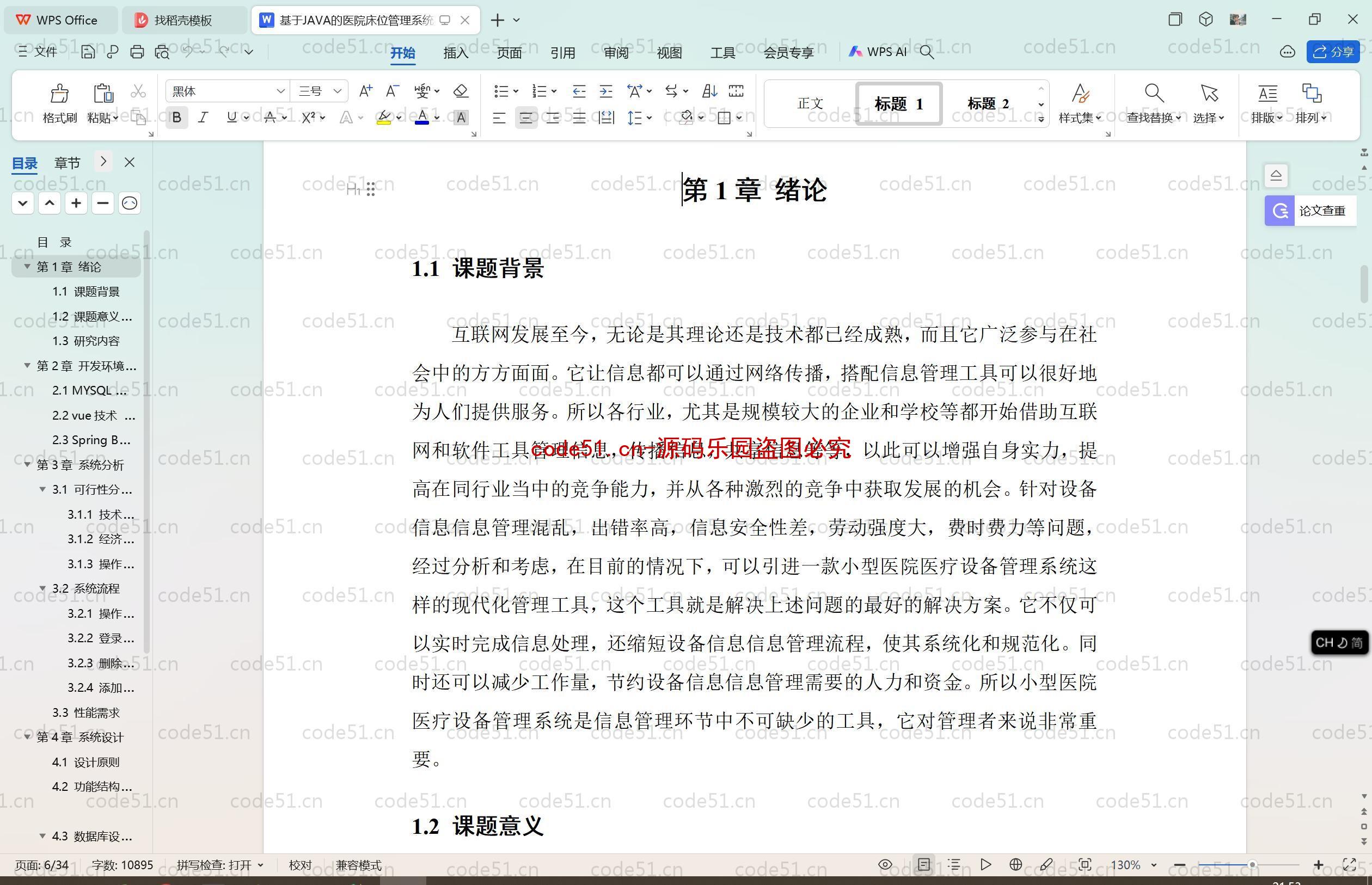The height and width of the screenshot is (885, 1372).
Task: Click the 论文查重 button
Action: click(1310, 210)
